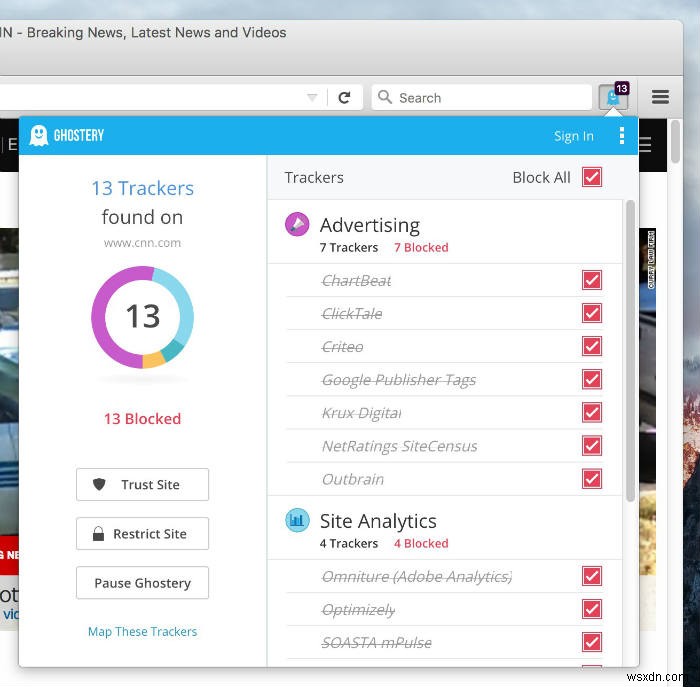Select the Outbrain tracker name

click(353, 479)
